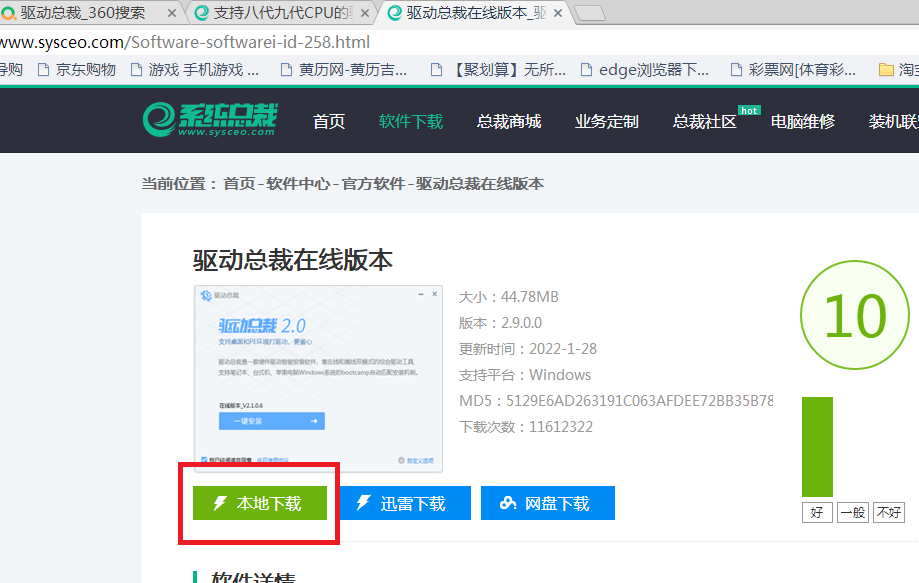Open the bookmark folder icon at toolbar end
Image resolution: width=919 pixels, height=583 pixels.
pos(886,70)
